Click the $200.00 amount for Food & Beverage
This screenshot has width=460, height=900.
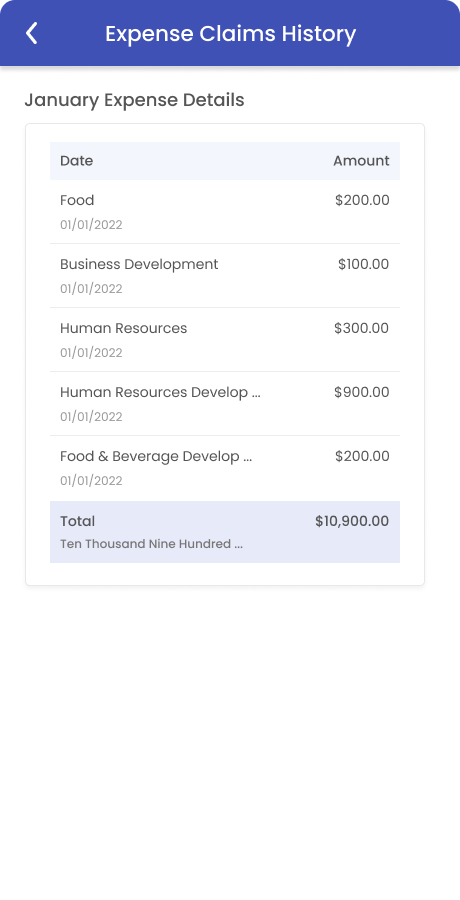pos(362,456)
